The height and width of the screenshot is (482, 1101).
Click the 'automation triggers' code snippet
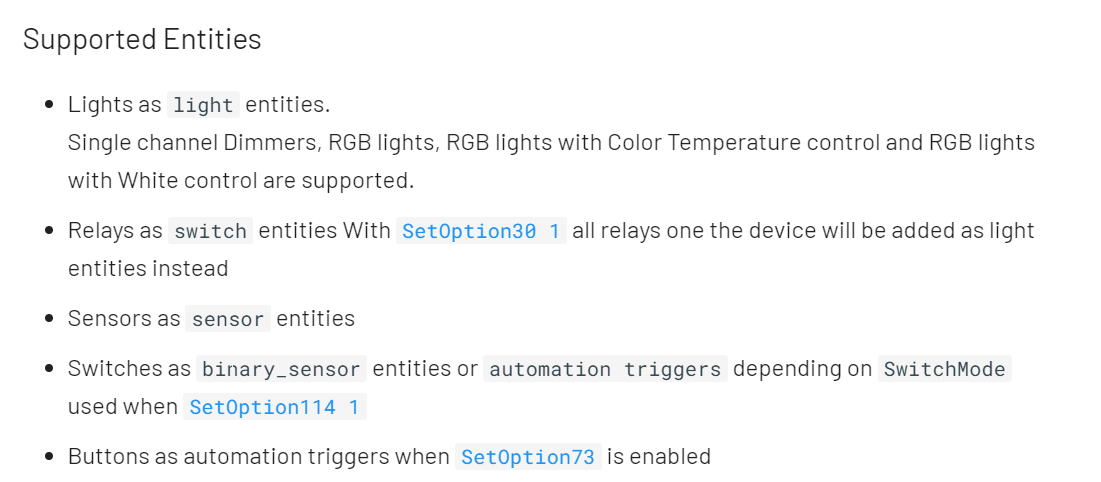[605, 369]
